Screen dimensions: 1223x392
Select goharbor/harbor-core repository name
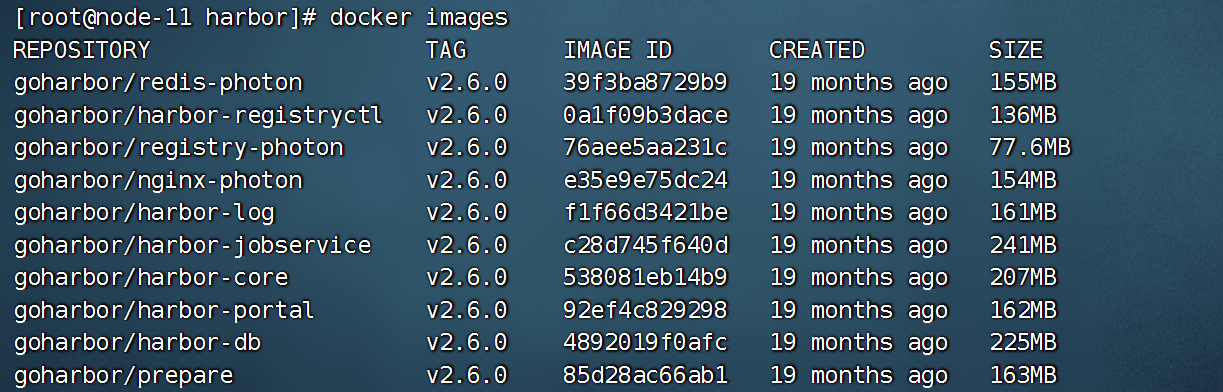tap(150, 278)
